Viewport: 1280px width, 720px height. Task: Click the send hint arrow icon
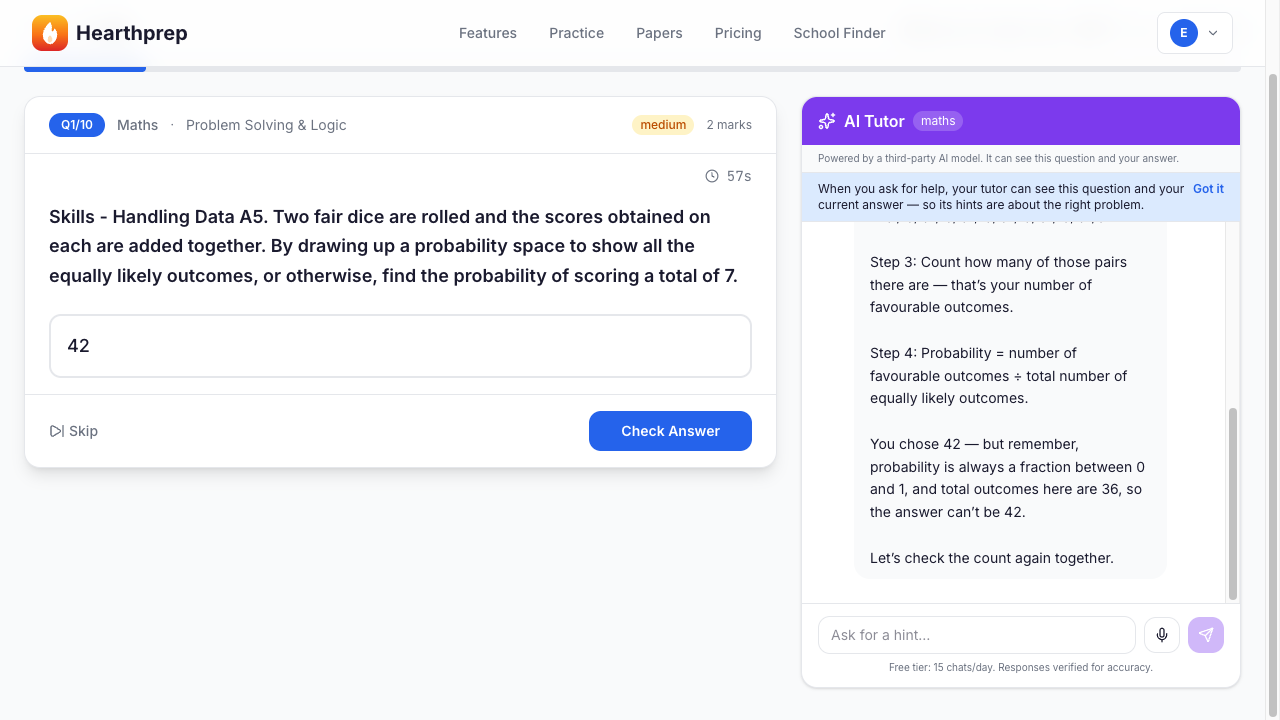(1206, 635)
